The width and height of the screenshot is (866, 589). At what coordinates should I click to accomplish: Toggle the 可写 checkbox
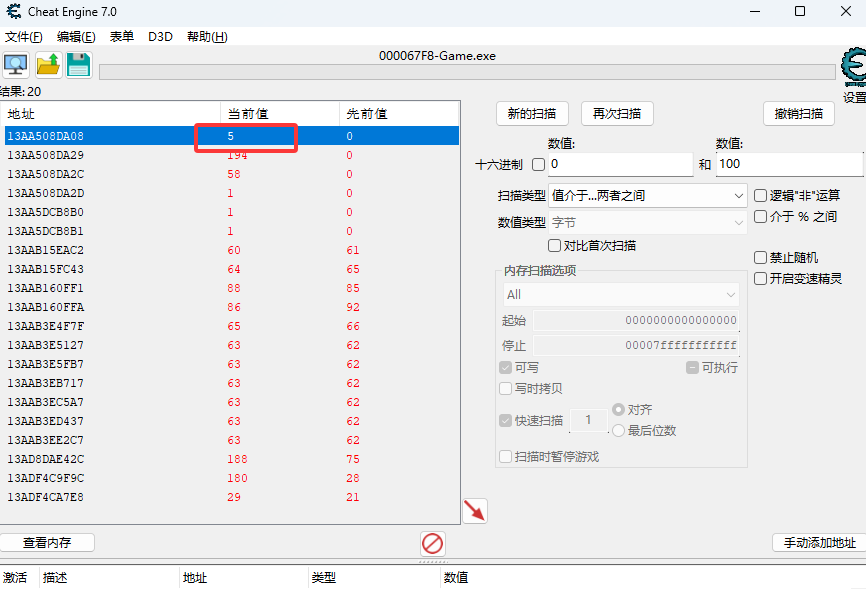click(505, 367)
